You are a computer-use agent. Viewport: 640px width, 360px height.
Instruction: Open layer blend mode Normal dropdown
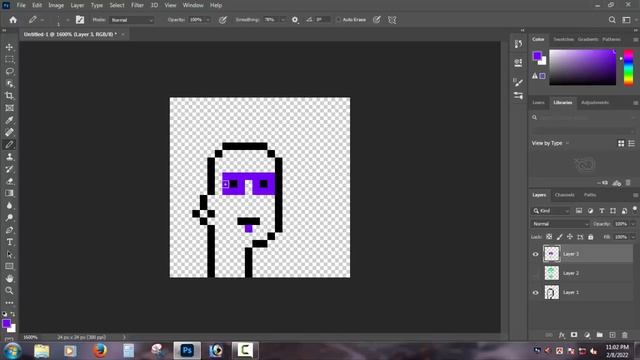560,224
